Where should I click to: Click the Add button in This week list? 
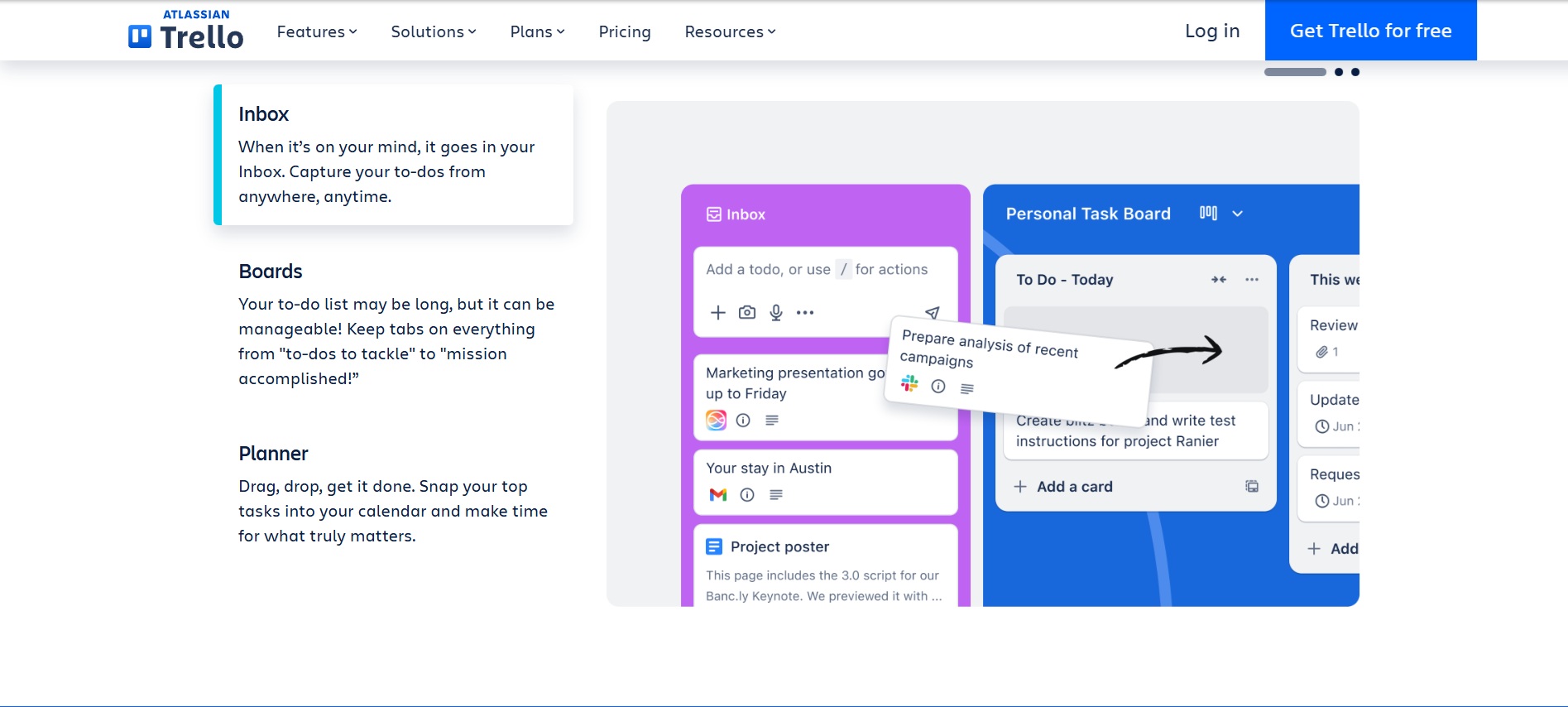pyautogui.click(x=1333, y=549)
